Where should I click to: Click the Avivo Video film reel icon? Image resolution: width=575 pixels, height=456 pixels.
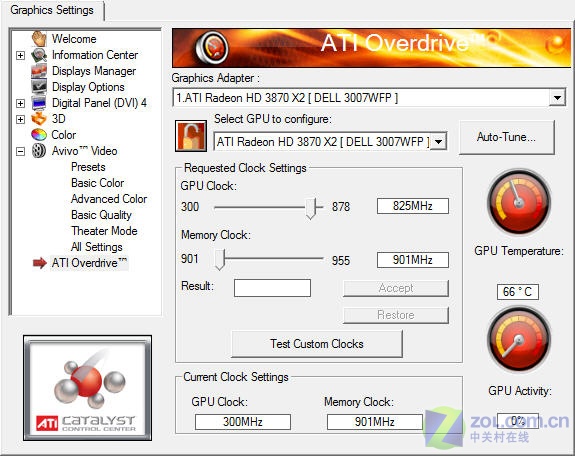(39, 151)
